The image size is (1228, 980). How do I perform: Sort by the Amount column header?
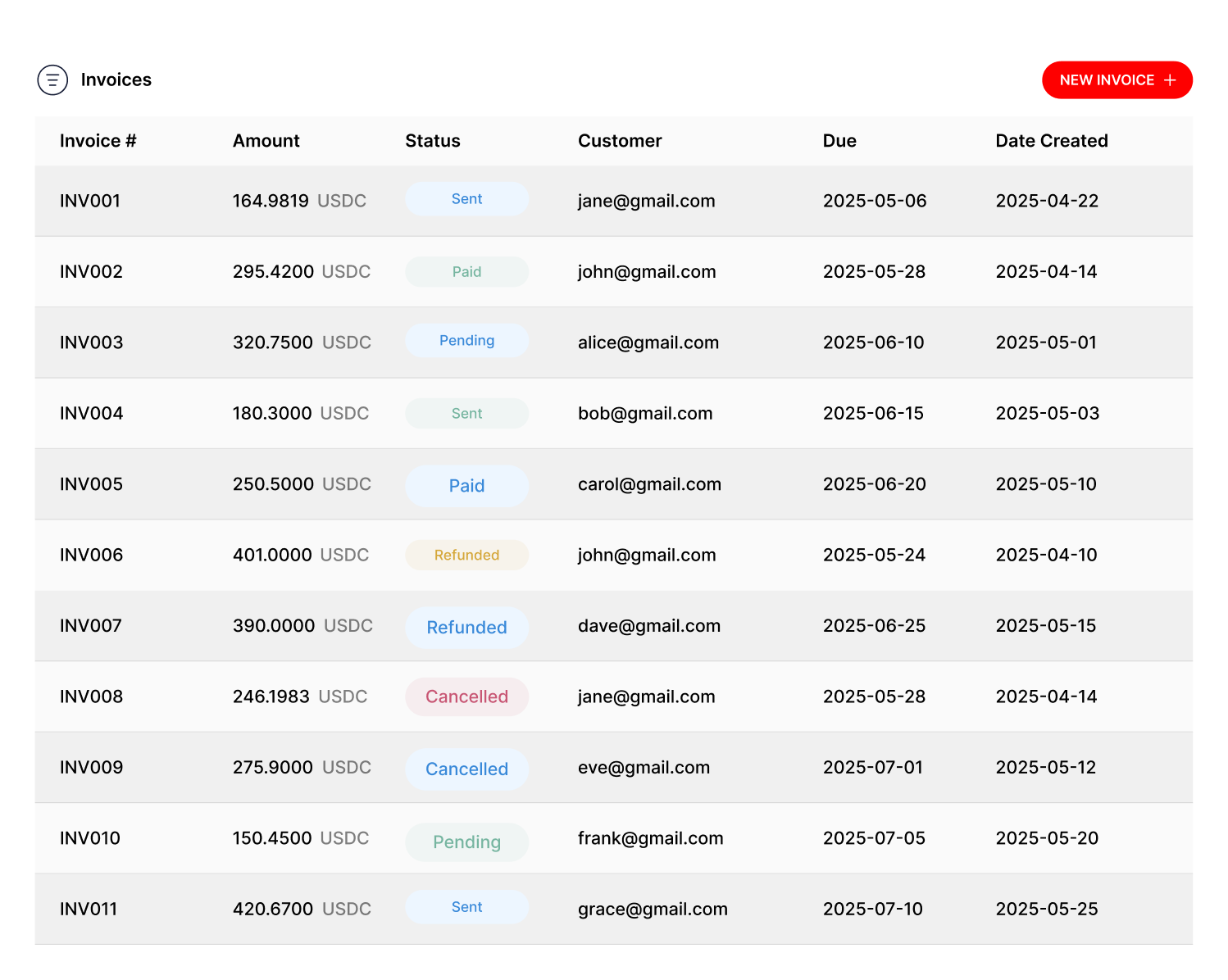[x=266, y=140]
